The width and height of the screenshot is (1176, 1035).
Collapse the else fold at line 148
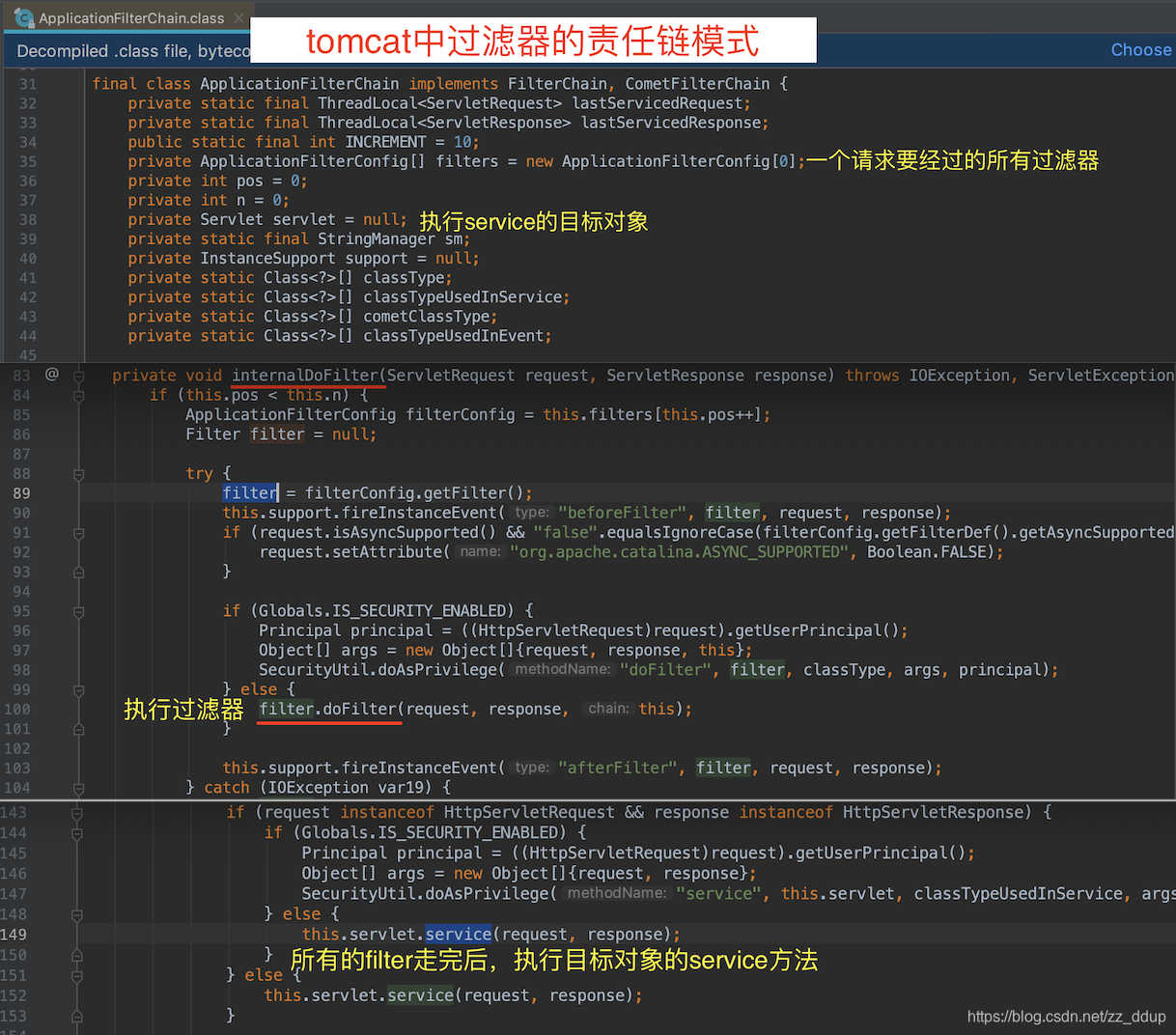(x=76, y=914)
